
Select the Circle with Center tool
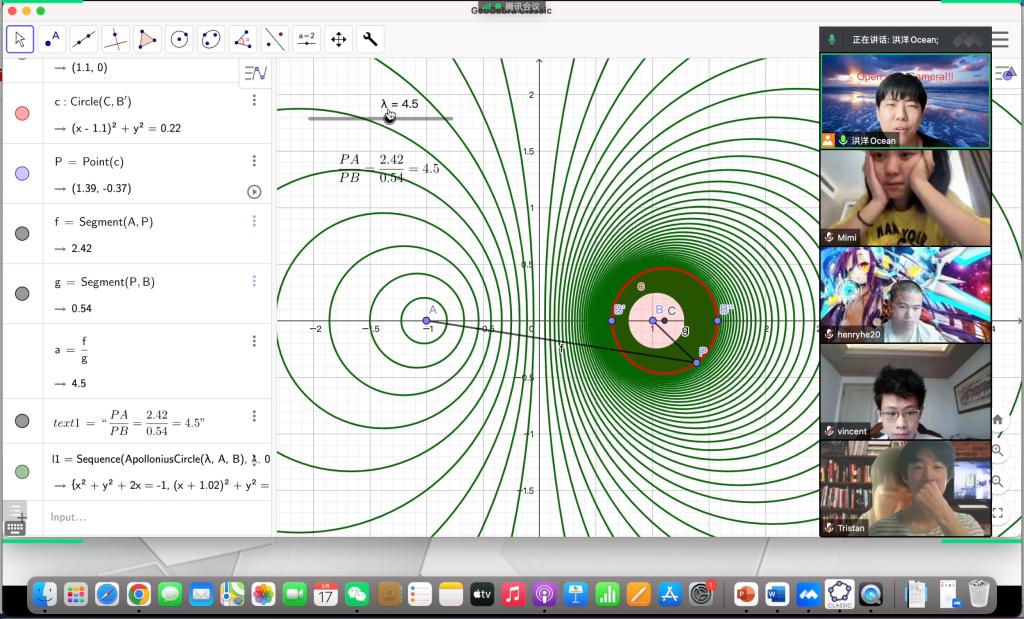tap(179, 40)
